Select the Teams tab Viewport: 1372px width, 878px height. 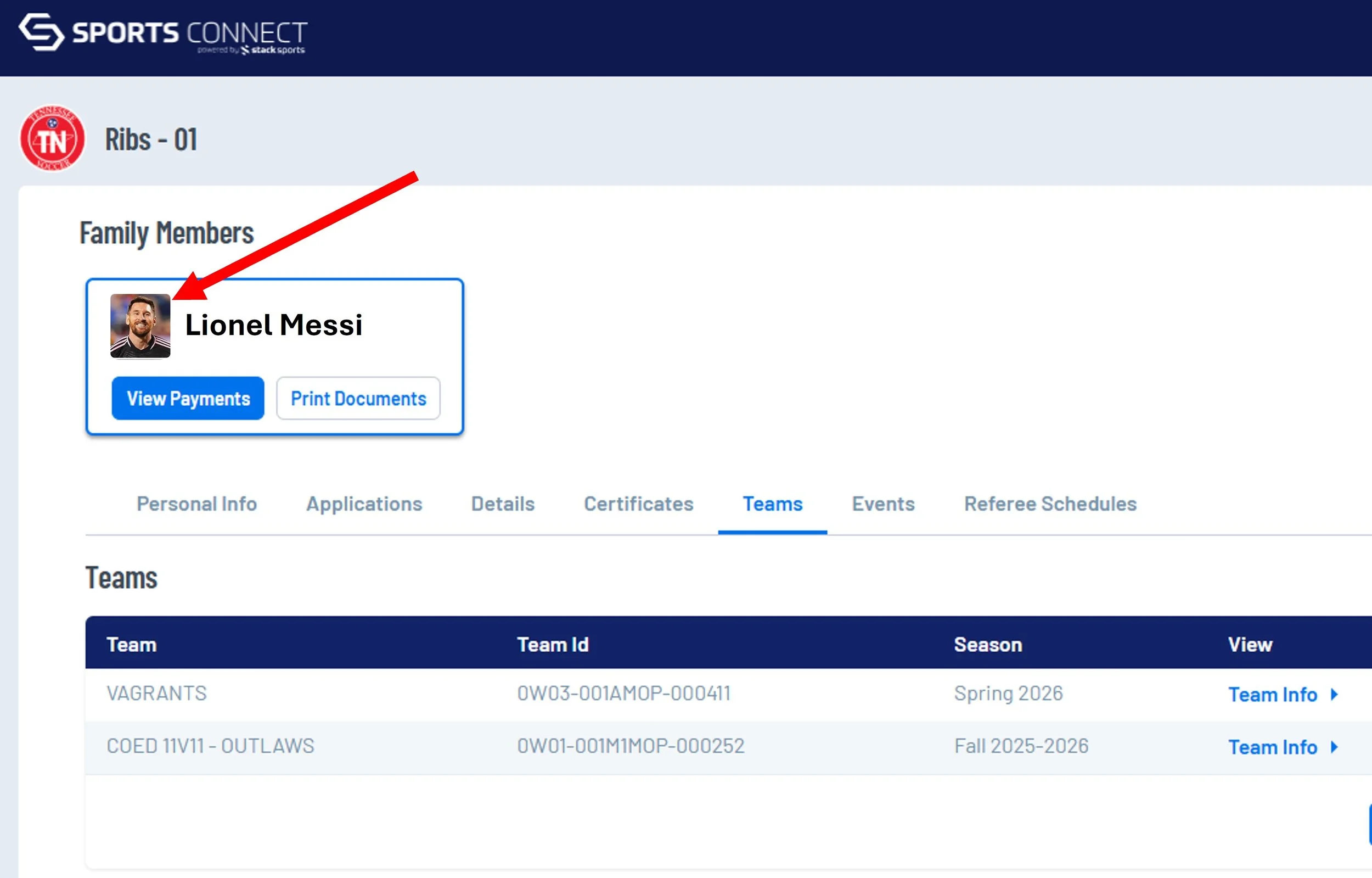772,504
